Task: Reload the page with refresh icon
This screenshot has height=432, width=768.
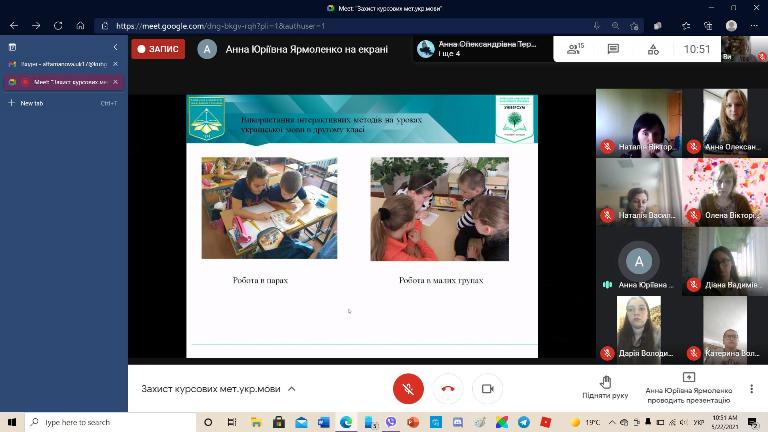Action: (58, 25)
